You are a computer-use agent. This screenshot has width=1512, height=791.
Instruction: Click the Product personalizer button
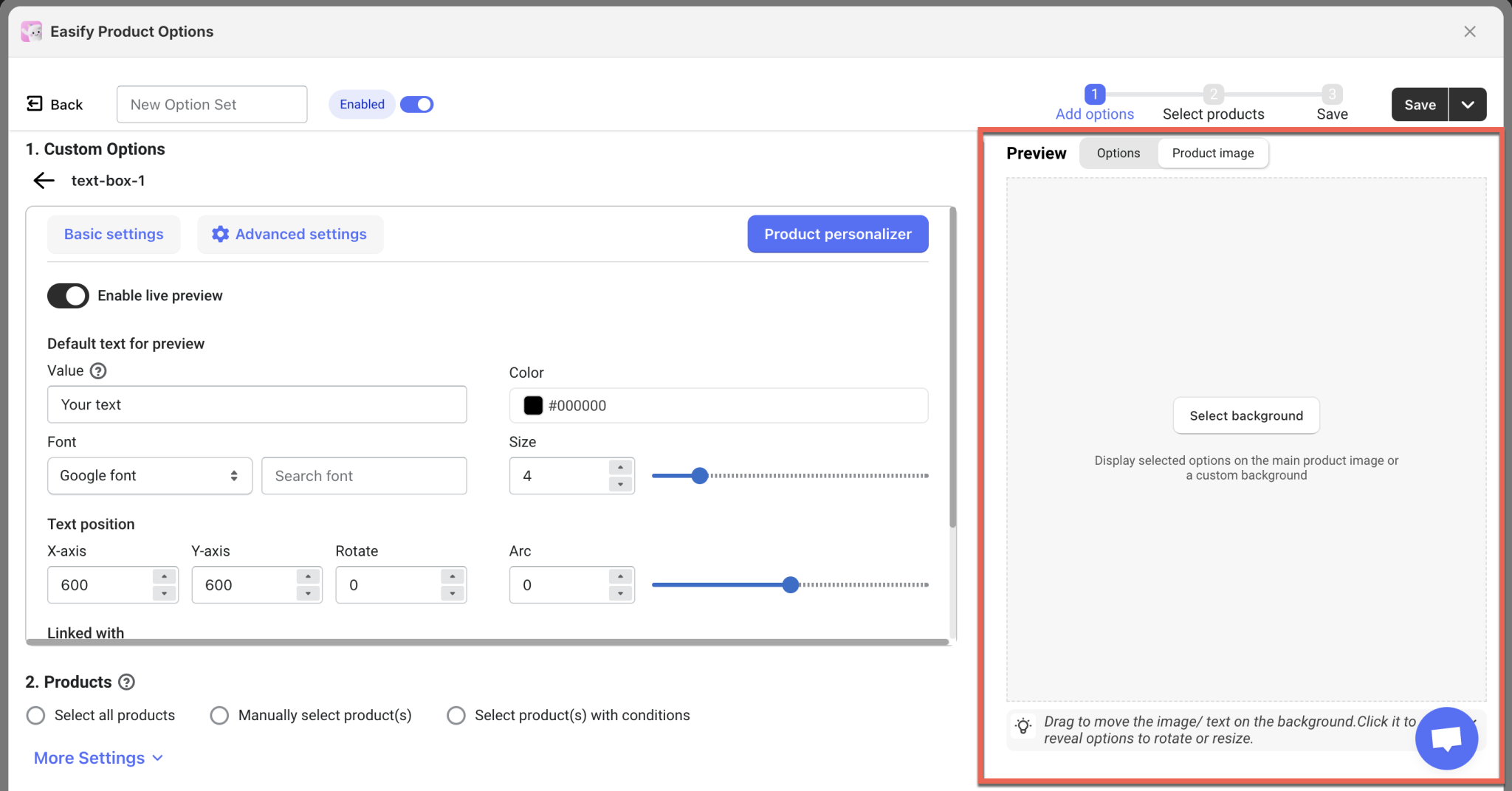(837, 235)
